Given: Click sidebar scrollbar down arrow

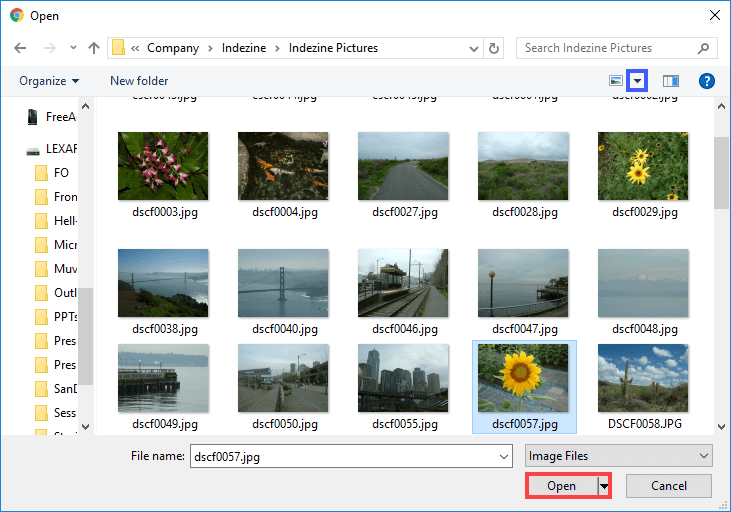Looking at the screenshot, I should tap(85, 426).
